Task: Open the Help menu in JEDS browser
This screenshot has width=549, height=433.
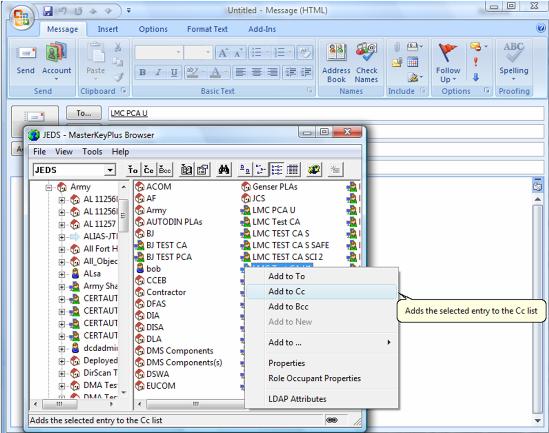Action: (x=120, y=152)
